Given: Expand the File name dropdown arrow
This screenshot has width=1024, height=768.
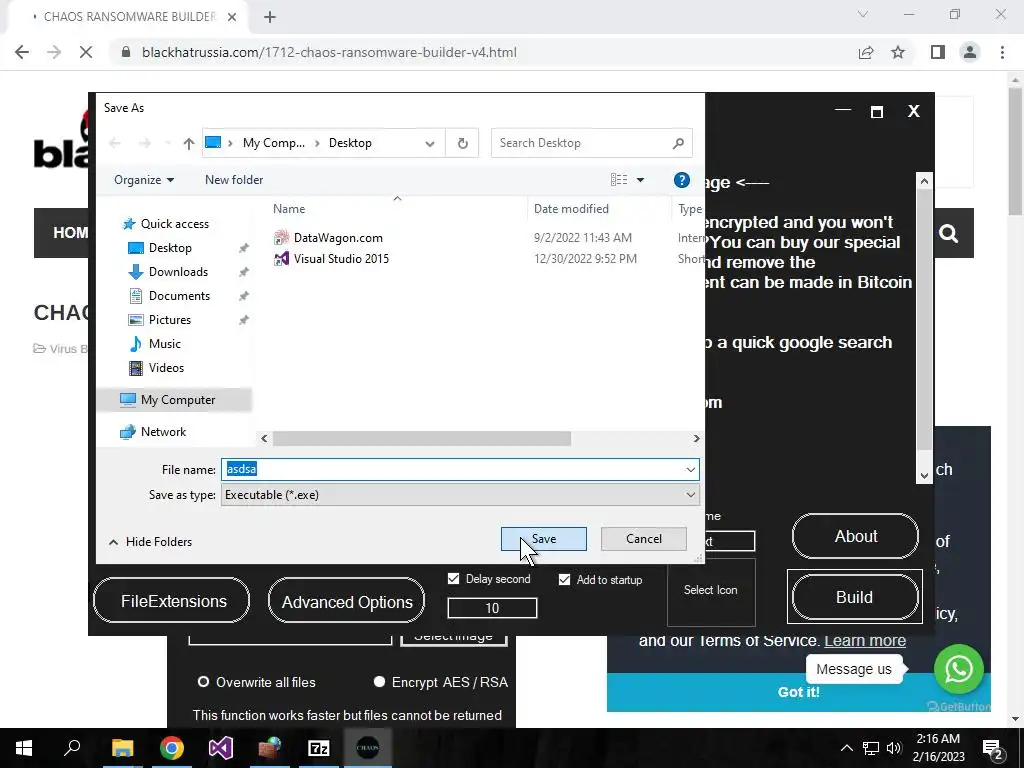Looking at the screenshot, I should coord(690,470).
